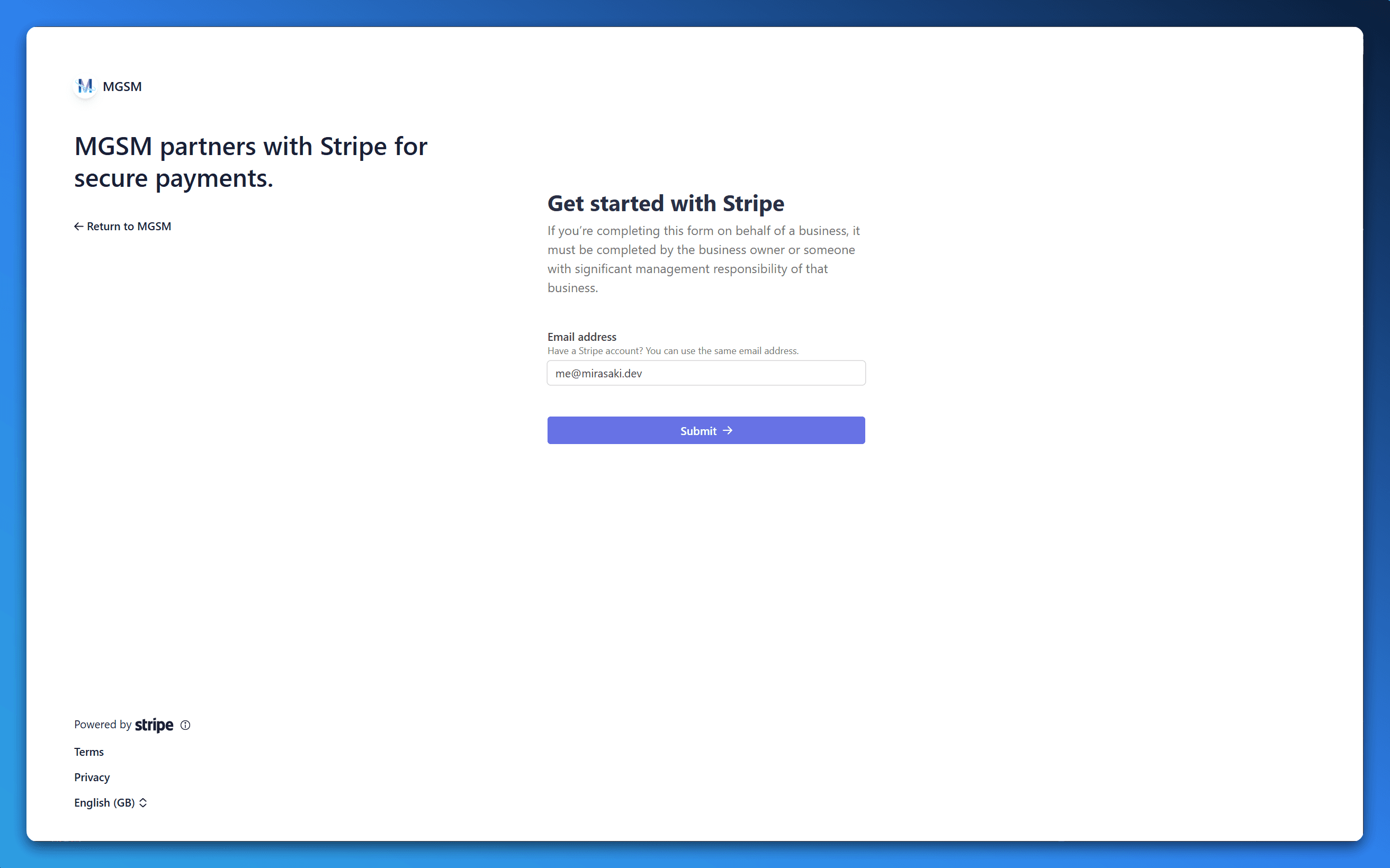
Task: Open the Terms link
Action: point(89,752)
